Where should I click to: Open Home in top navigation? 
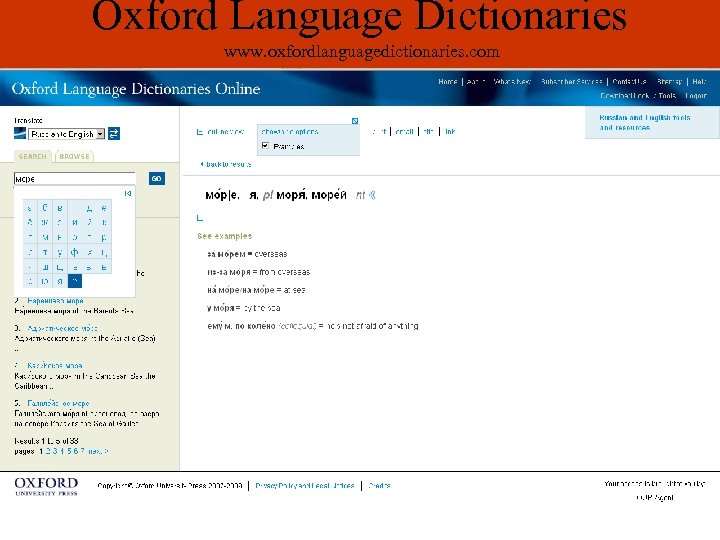(x=448, y=82)
